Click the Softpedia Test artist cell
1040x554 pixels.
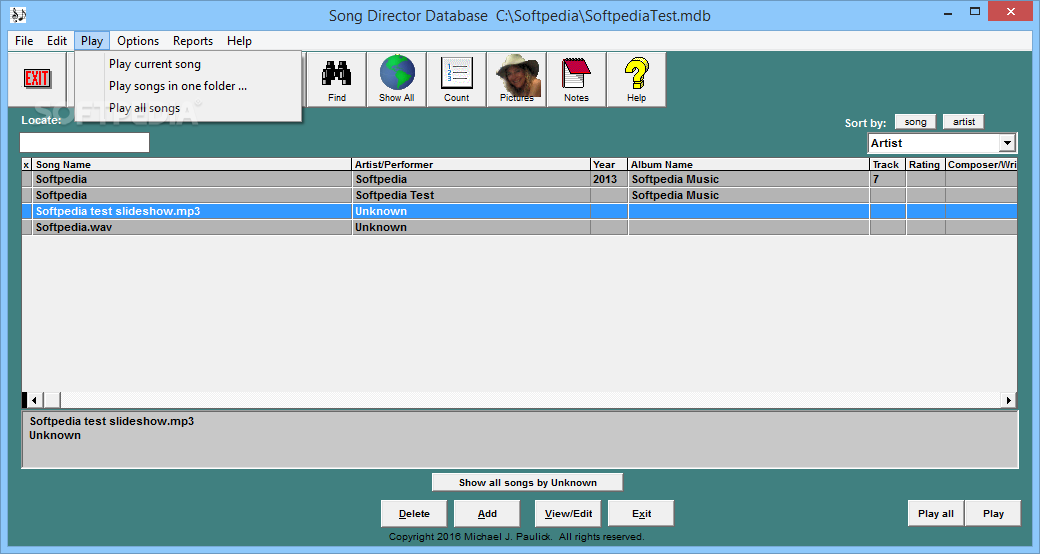click(471, 195)
